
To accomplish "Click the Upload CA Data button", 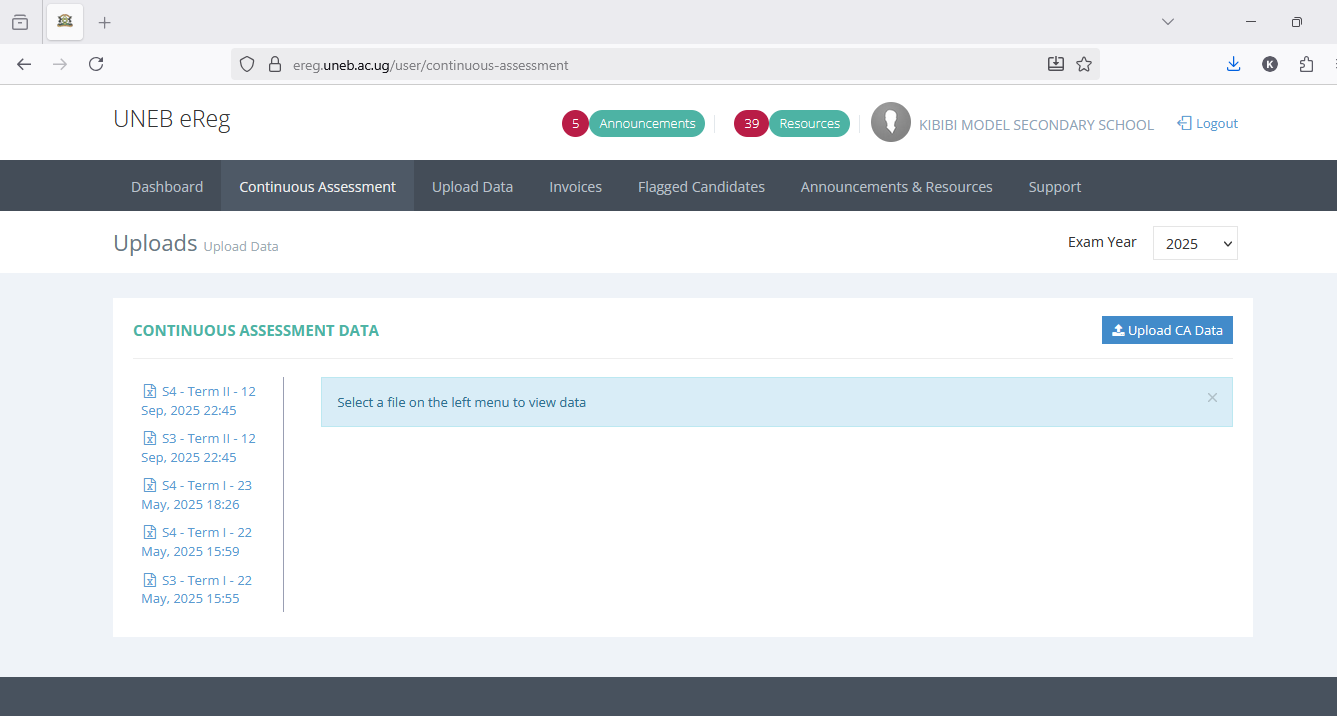I will click(x=1167, y=329).
